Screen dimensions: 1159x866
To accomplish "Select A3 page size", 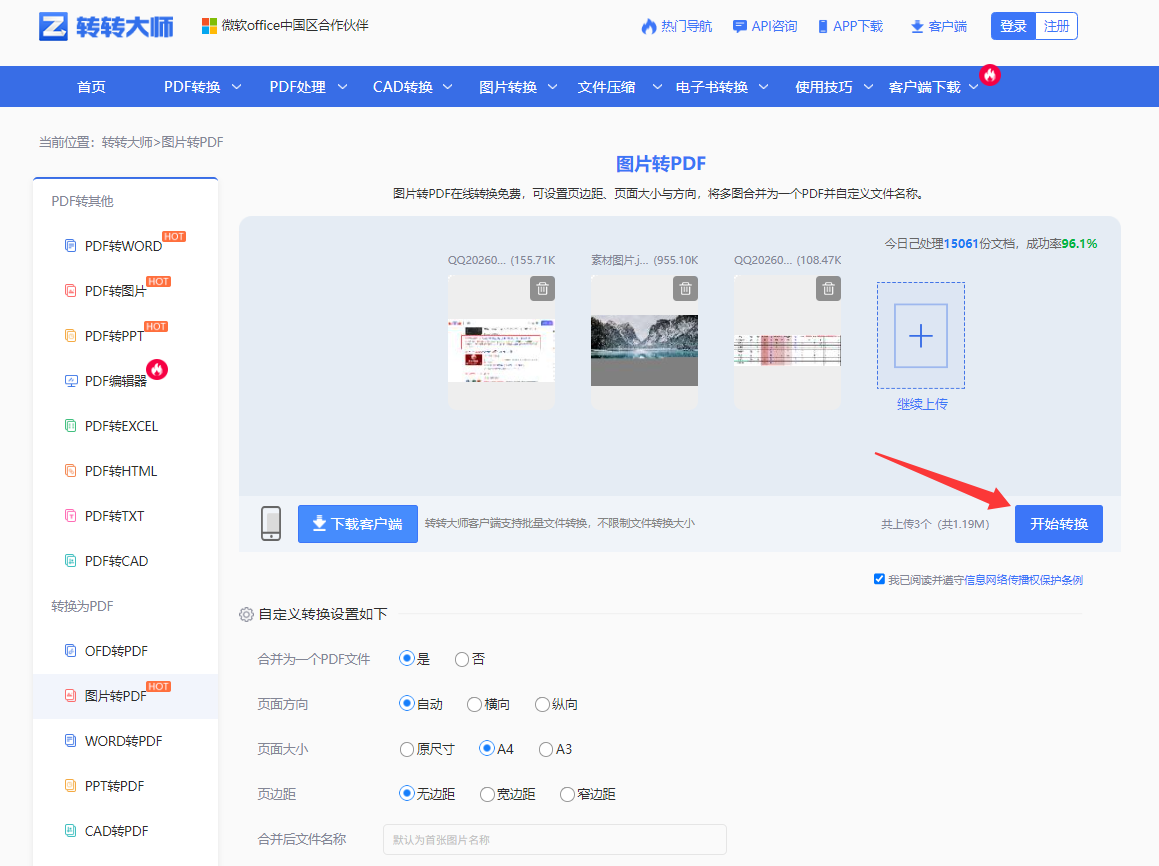I will (546, 749).
